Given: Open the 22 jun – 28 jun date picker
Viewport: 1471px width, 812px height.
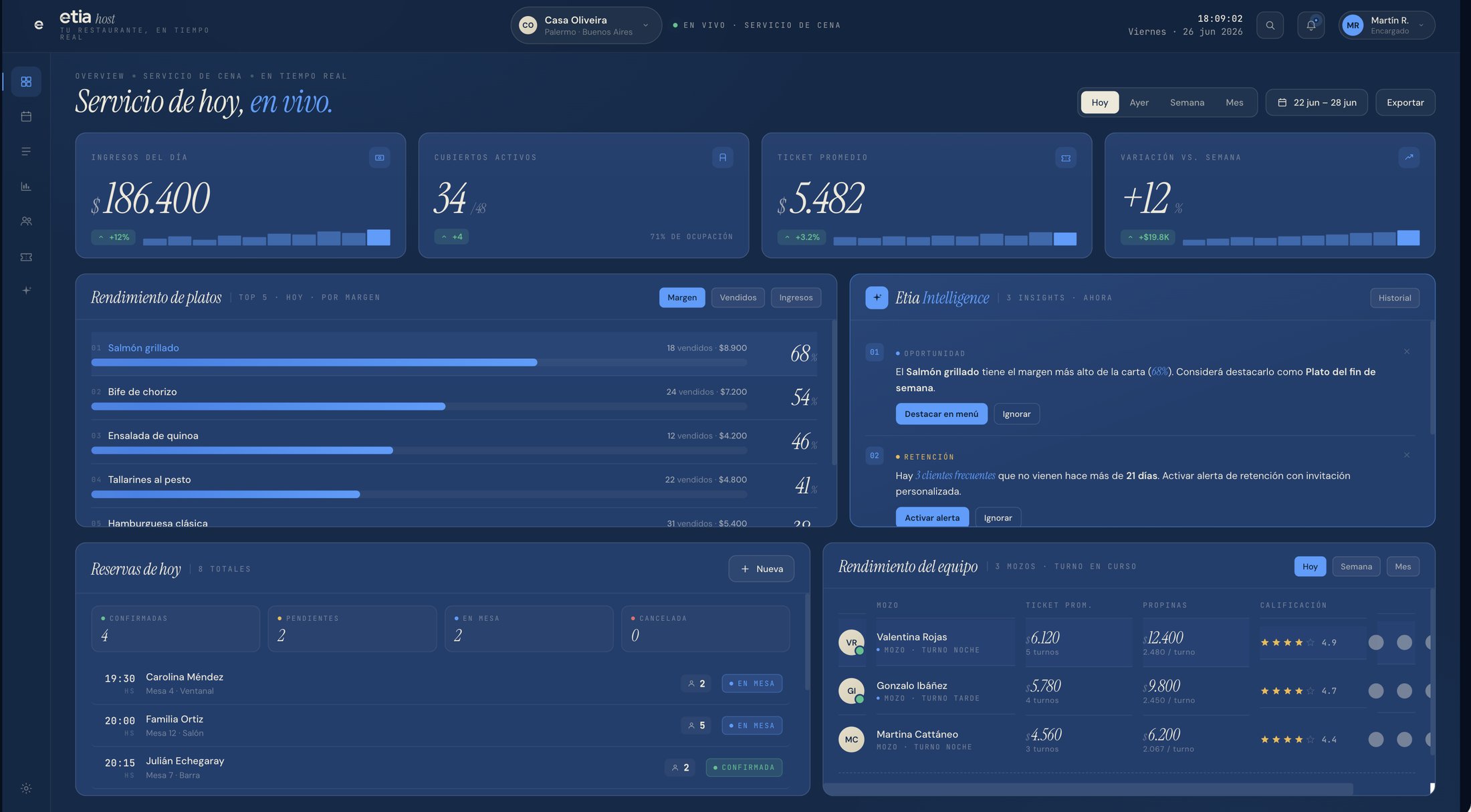Looking at the screenshot, I should (x=1317, y=102).
